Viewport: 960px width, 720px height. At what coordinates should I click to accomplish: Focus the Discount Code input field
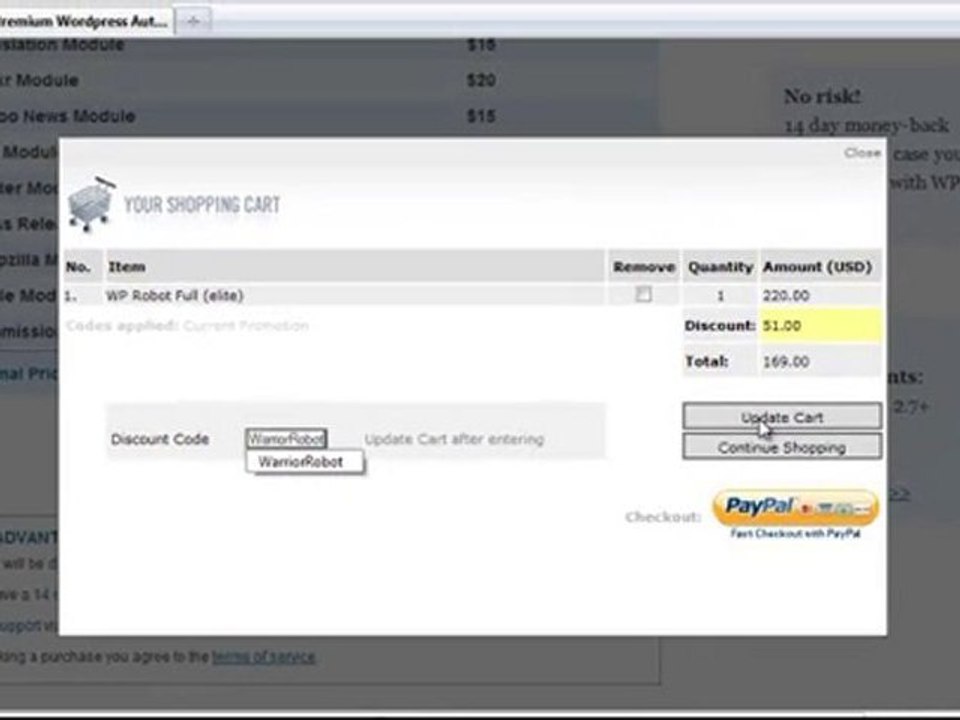(287, 438)
